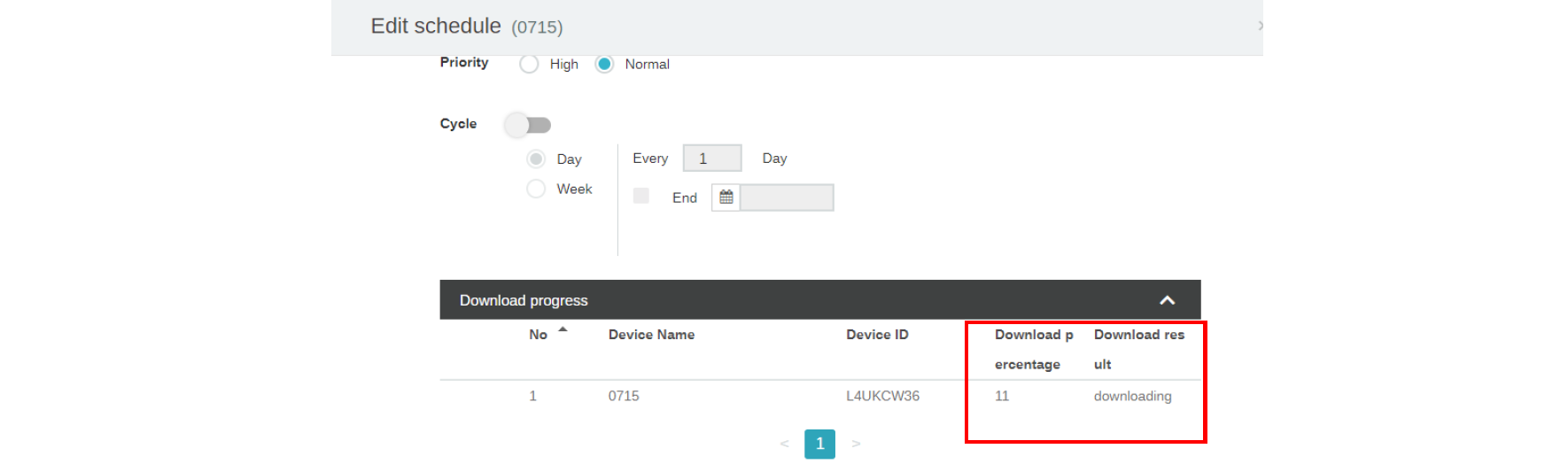Select Normal priority
The height and width of the screenshot is (472, 1568).
tap(604, 65)
